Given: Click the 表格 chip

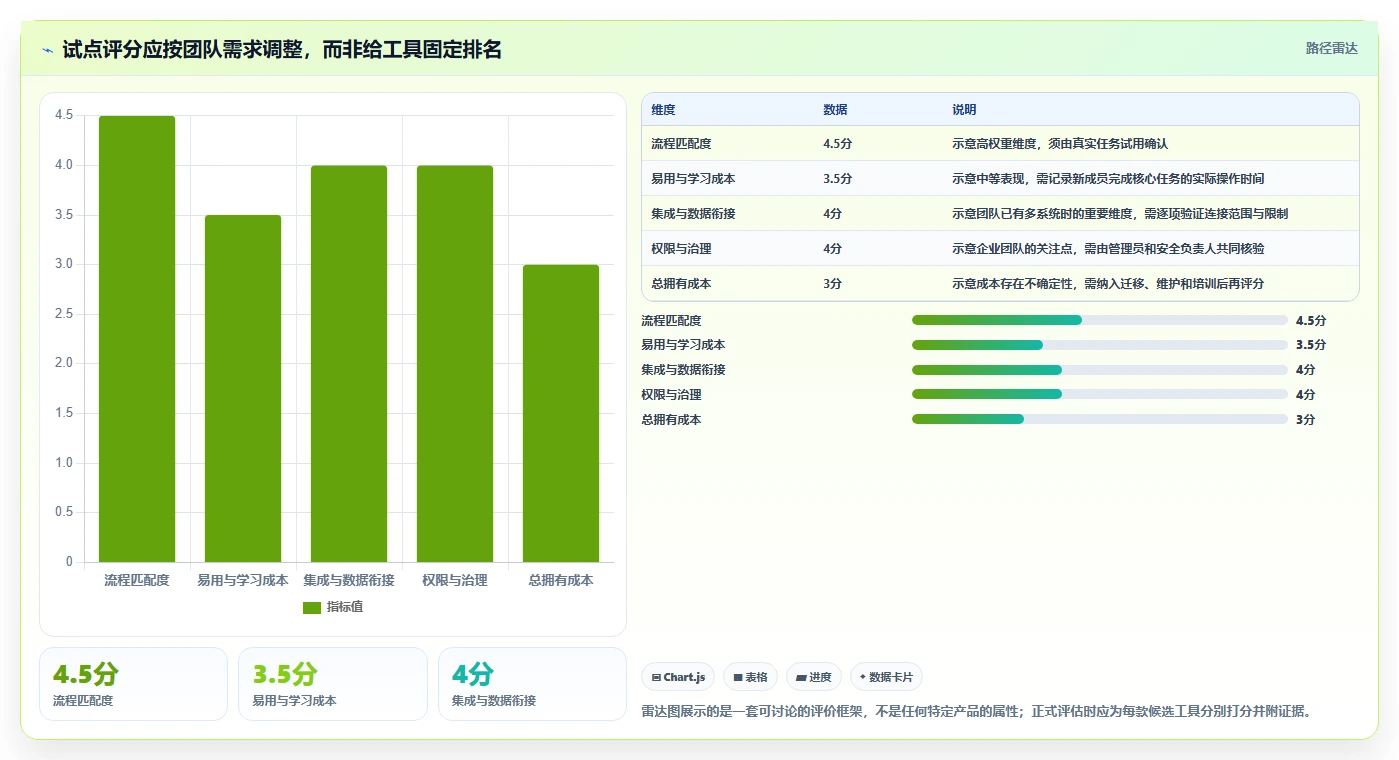Looking at the screenshot, I should [750, 677].
